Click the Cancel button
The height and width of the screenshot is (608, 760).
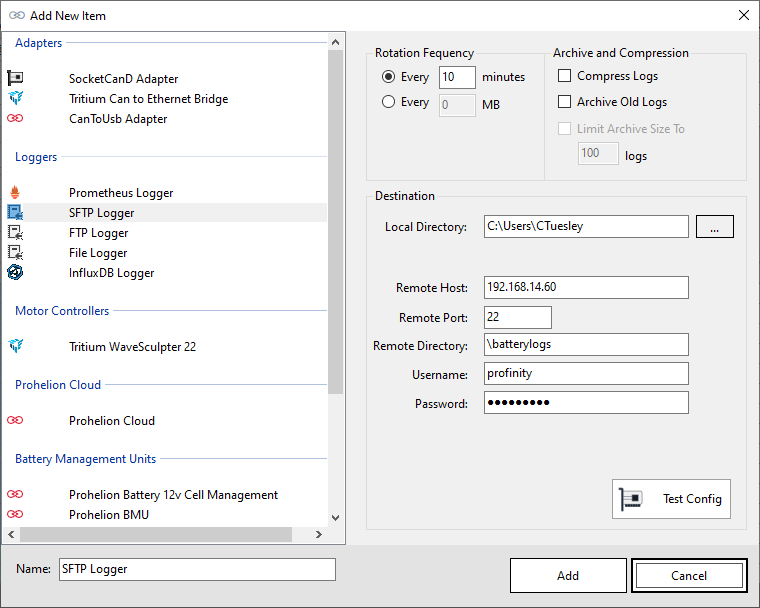[x=689, y=576]
